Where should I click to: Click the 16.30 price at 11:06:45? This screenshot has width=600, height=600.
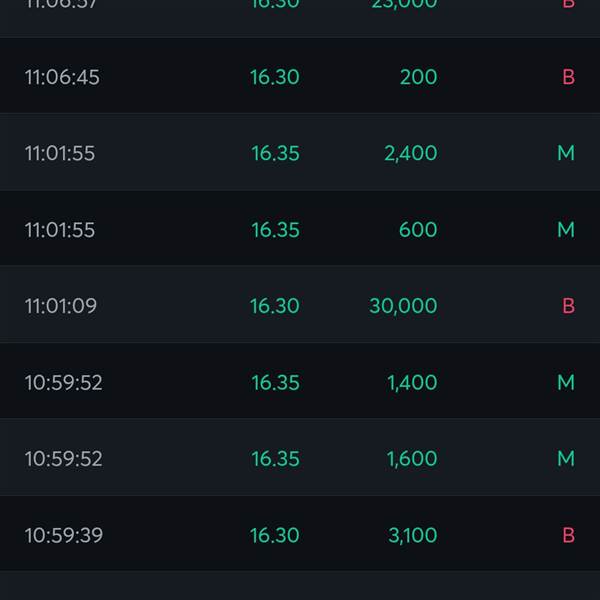[x=274, y=77]
